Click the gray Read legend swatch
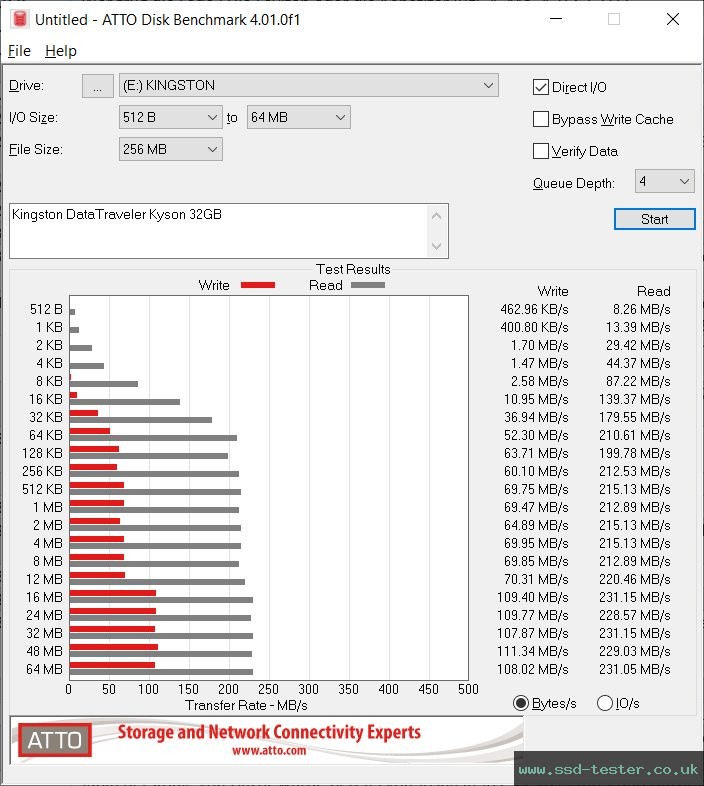The width and height of the screenshot is (704, 786). click(368, 285)
